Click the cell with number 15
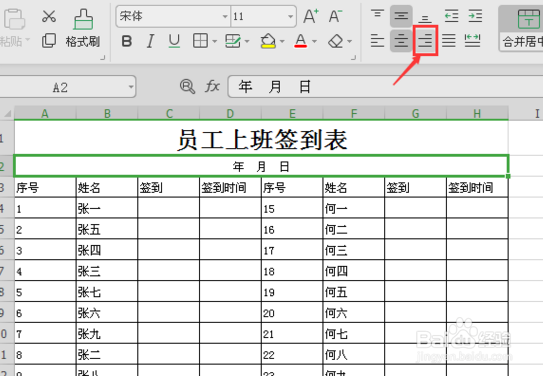The image size is (543, 376). click(x=292, y=208)
